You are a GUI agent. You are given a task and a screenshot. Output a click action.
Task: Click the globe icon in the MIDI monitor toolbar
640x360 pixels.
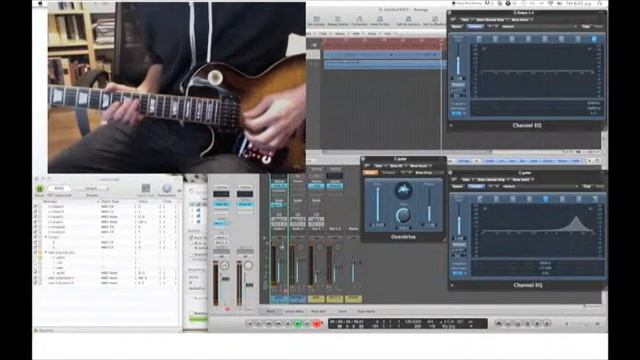(167, 188)
